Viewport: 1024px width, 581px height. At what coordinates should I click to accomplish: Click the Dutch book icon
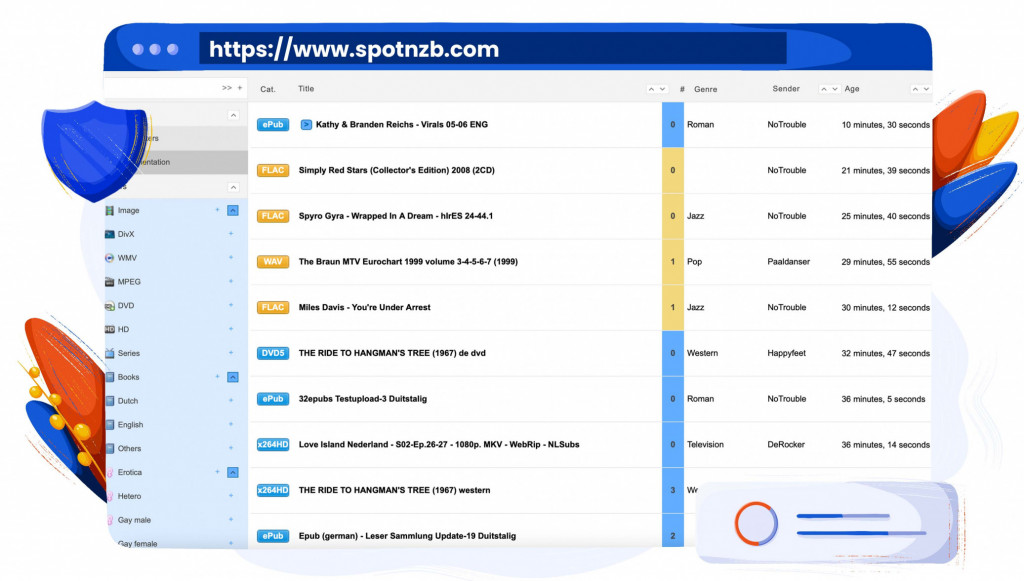coord(110,401)
